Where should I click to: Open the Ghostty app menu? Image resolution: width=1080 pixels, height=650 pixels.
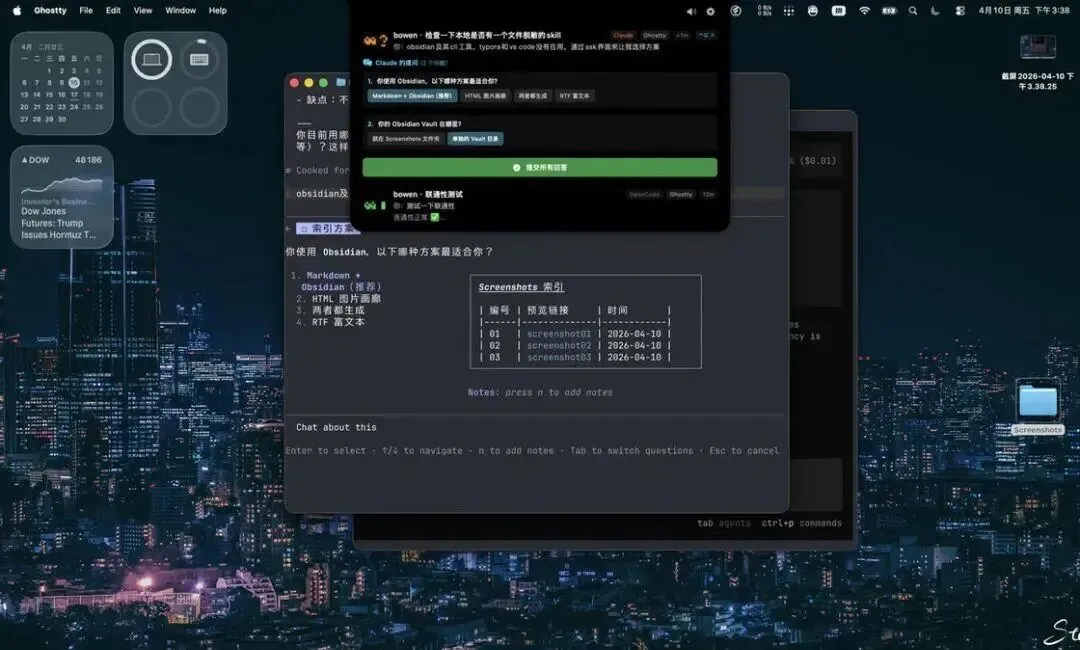point(50,10)
